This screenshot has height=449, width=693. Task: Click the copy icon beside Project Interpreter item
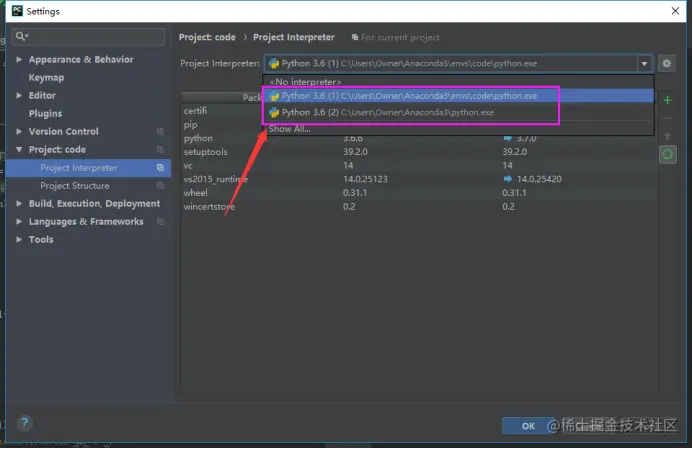click(x=160, y=167)
